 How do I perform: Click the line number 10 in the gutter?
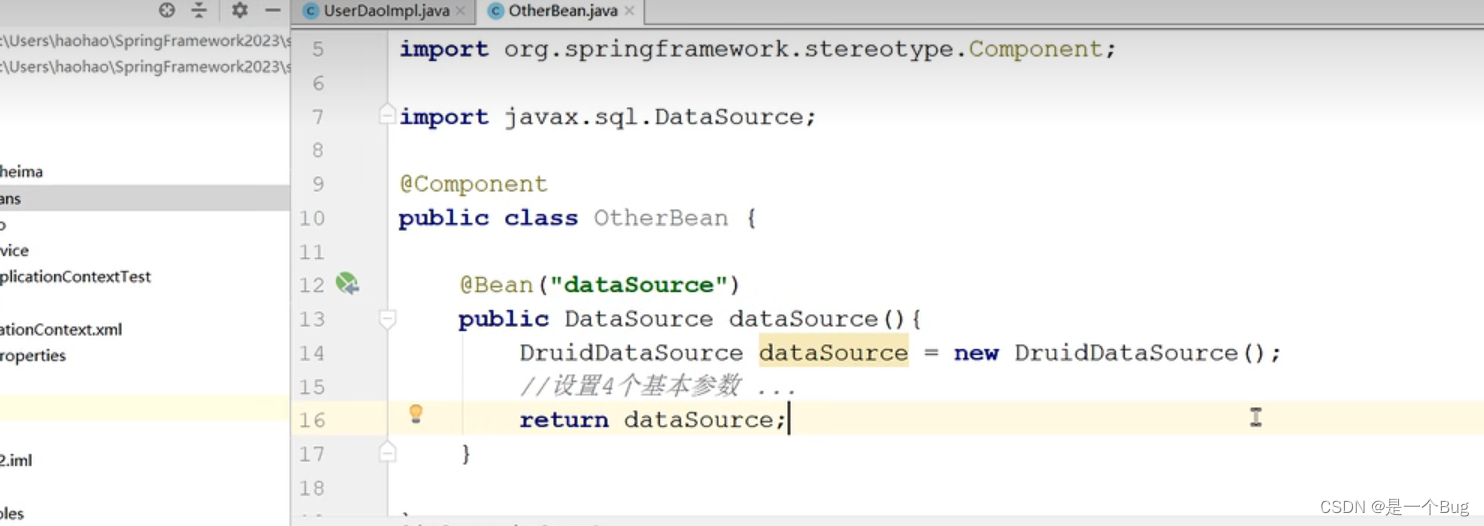tap(312, 218)
